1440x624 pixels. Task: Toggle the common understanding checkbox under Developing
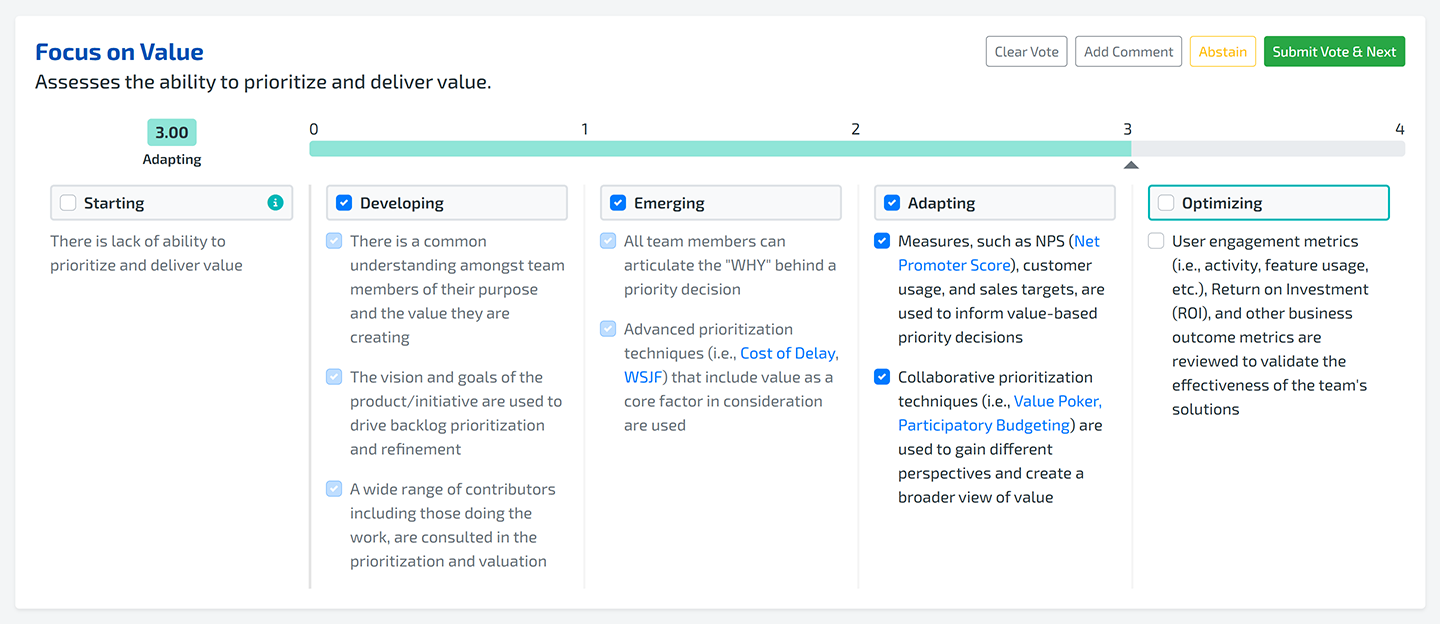(x=334, y=241)
